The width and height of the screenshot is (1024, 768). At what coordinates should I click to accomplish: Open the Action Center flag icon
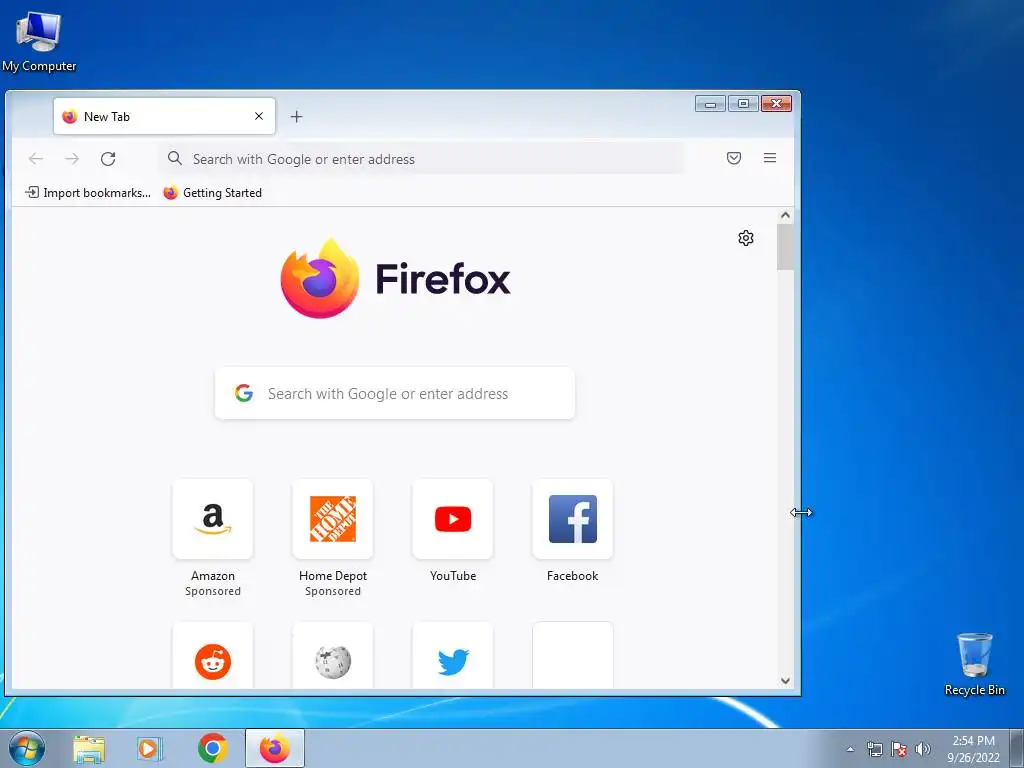899,750
